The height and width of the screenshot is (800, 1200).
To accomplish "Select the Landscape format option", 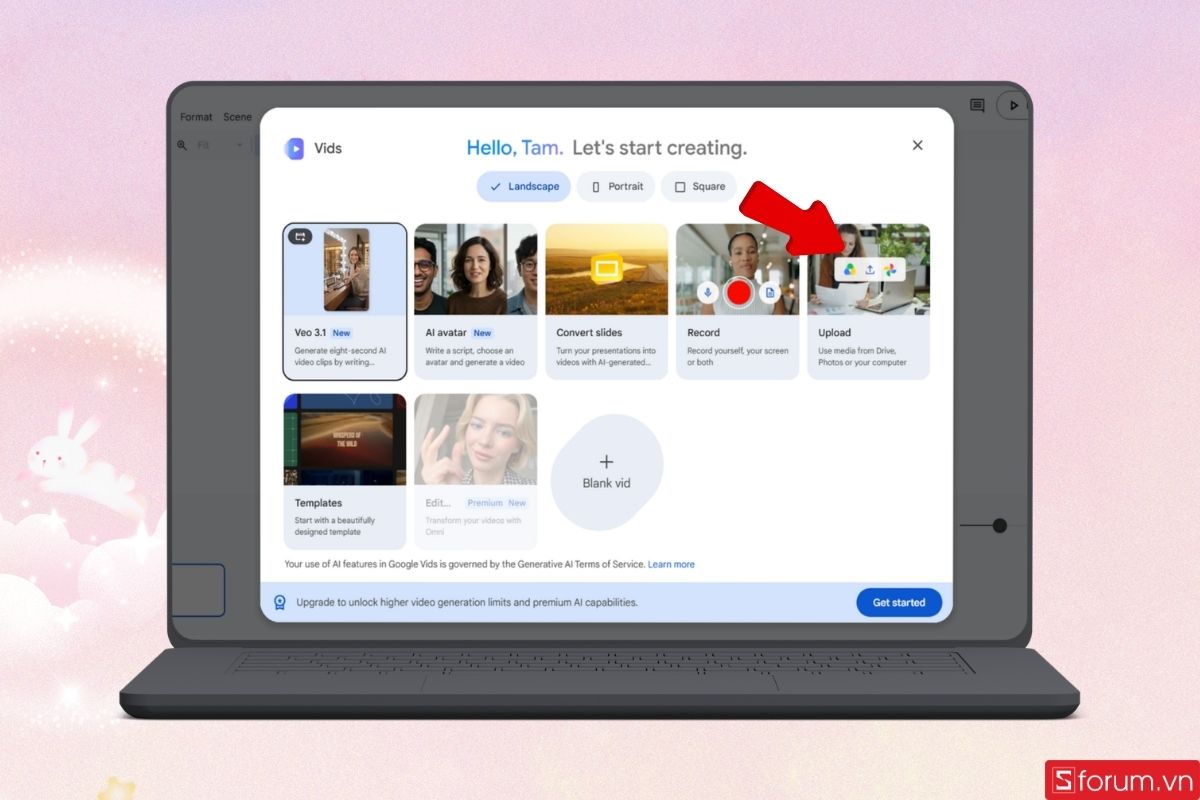I will (523, 187).
